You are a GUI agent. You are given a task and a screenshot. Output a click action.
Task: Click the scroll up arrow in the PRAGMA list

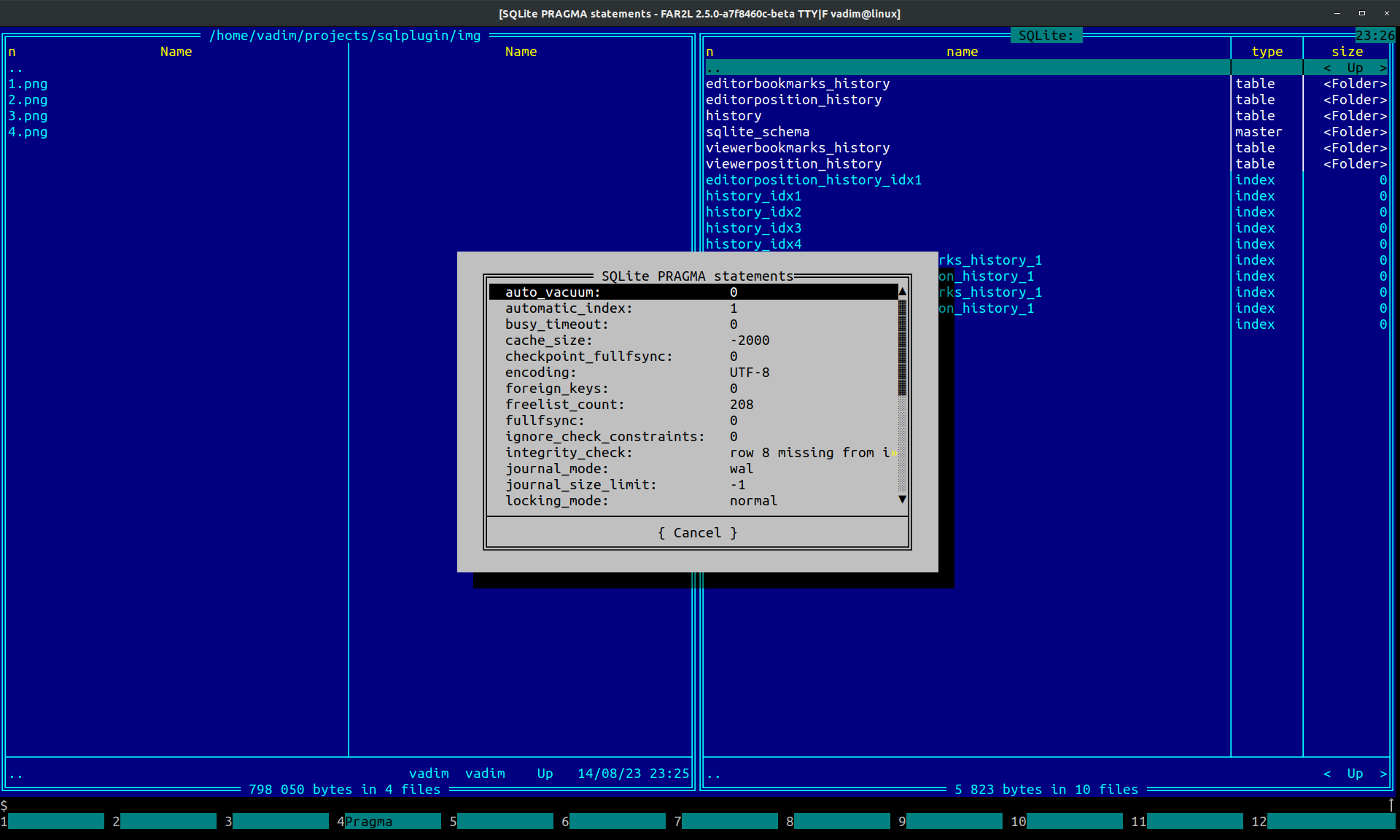pos(902,292)
